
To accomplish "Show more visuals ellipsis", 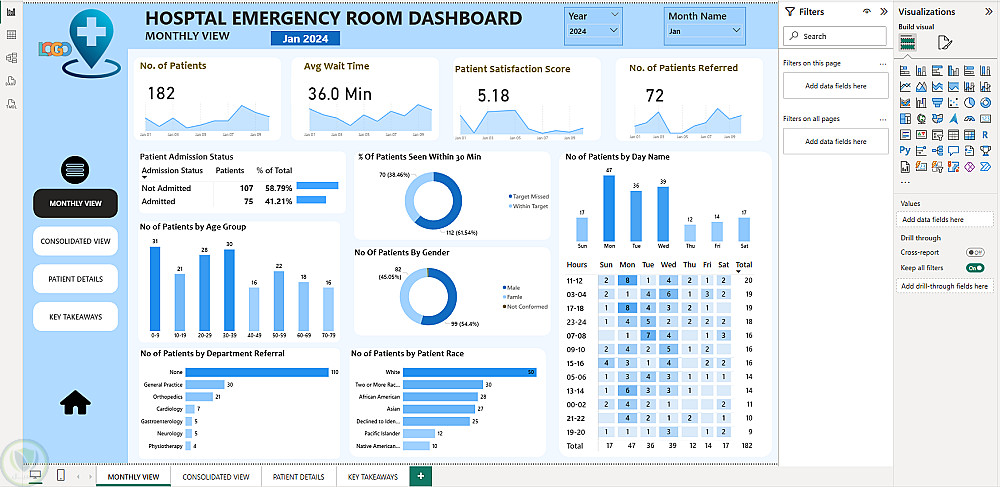I will pyautogui.click(x=905, y=182).
